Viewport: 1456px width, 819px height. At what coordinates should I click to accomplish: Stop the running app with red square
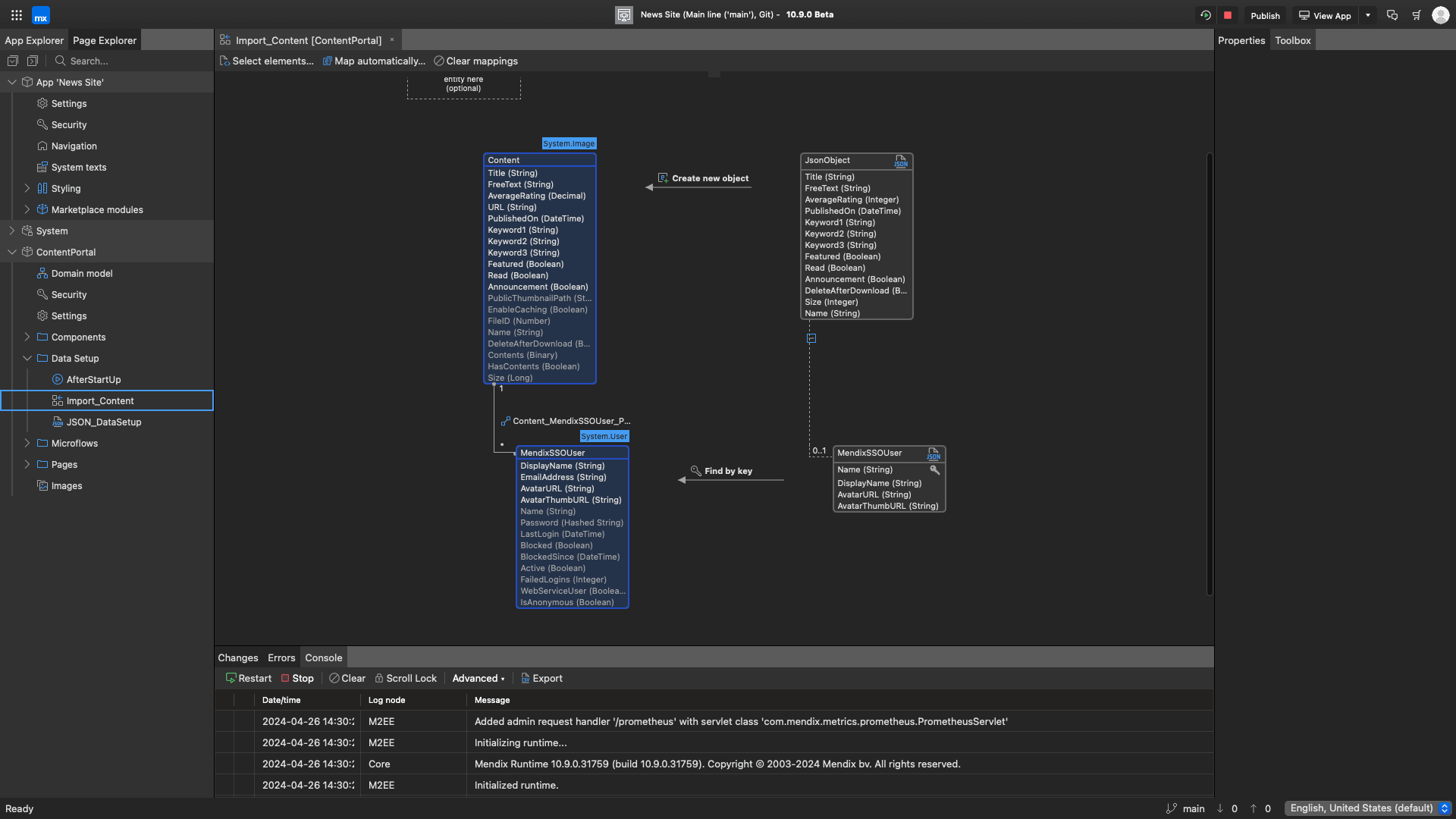[1228, 15]
